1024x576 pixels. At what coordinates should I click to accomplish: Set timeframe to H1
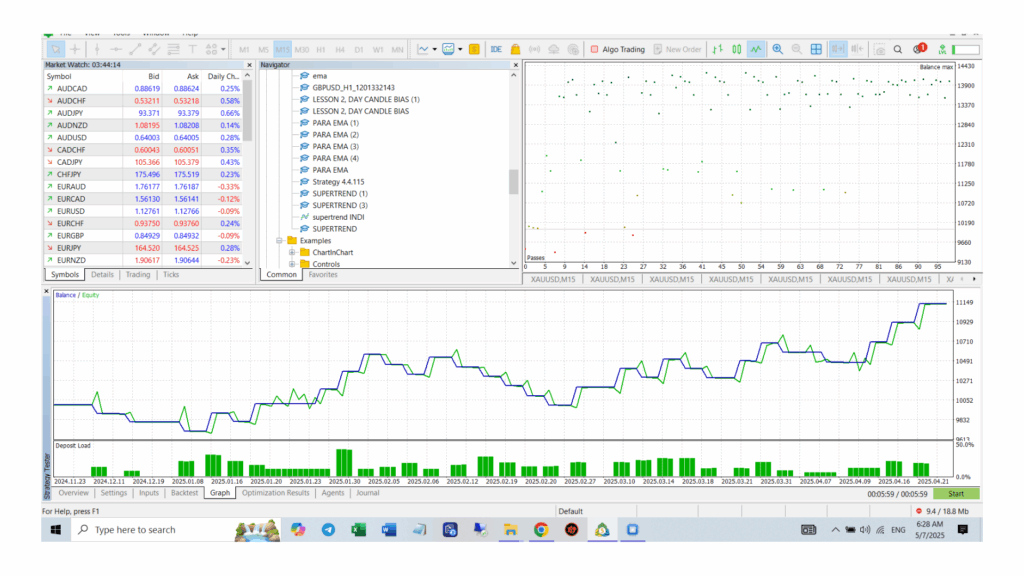[x=321, y=50]
